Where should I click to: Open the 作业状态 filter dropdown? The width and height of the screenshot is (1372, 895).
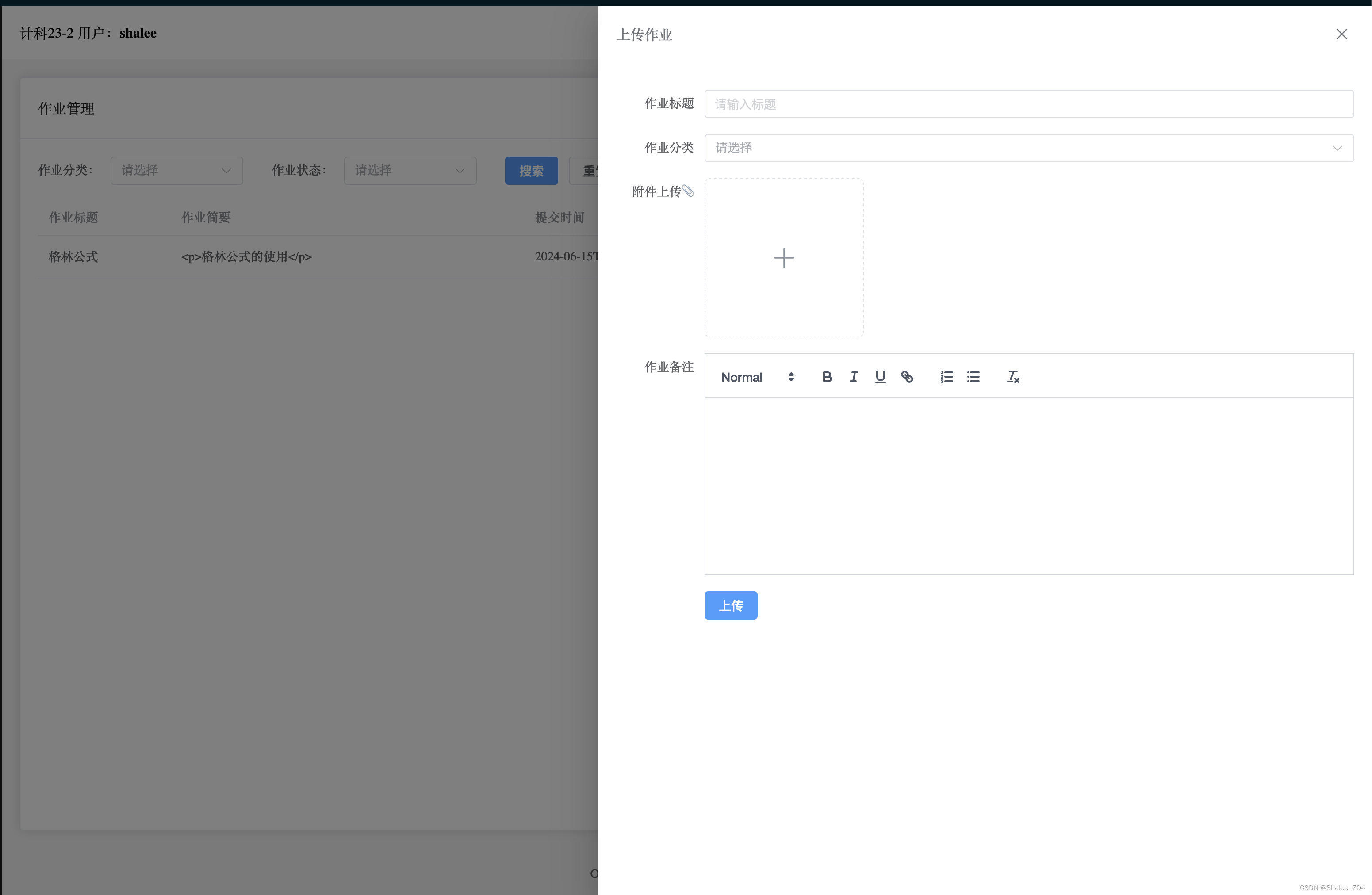pos(410,171)
